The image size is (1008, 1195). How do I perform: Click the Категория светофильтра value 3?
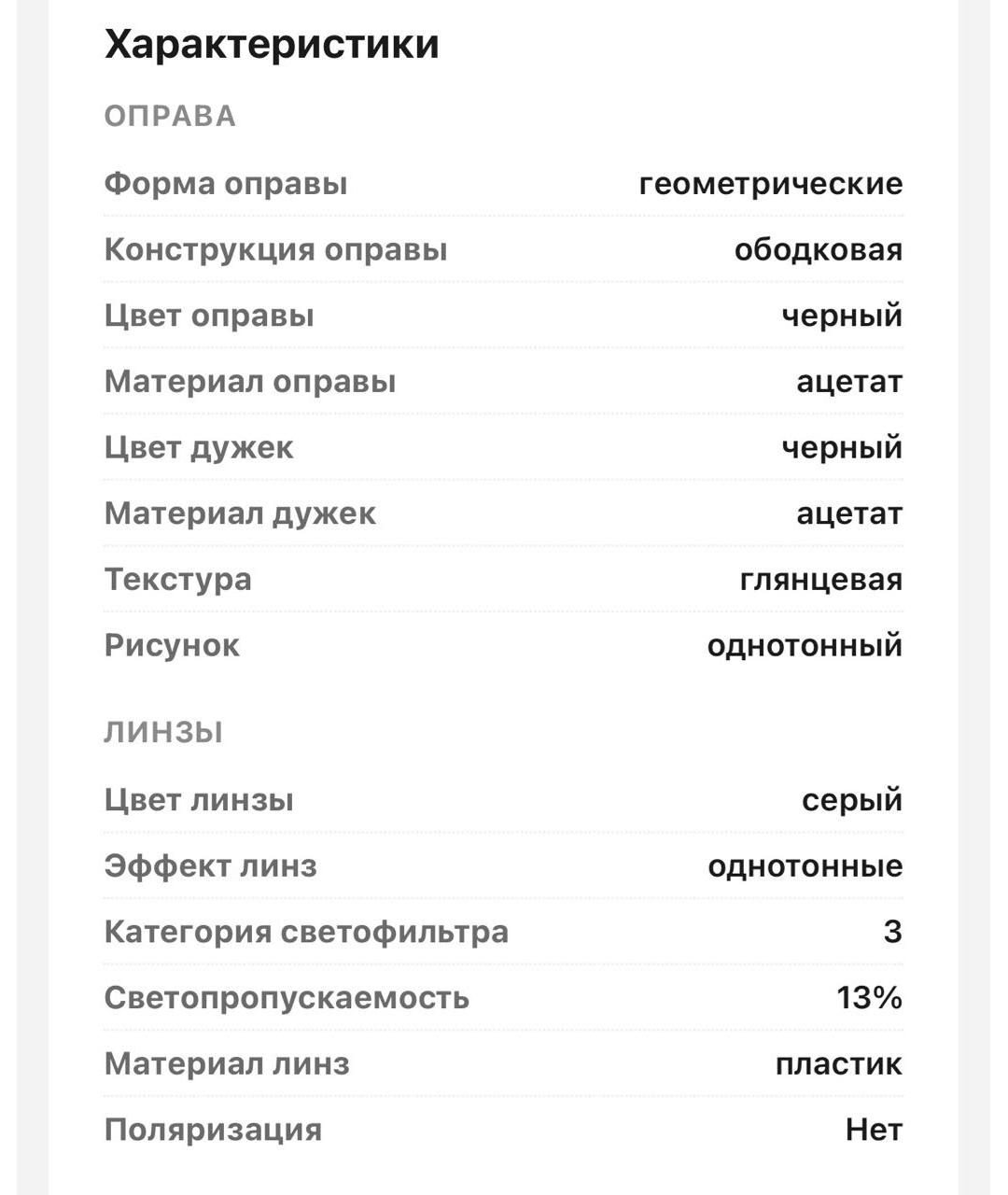tap(893, 932)
